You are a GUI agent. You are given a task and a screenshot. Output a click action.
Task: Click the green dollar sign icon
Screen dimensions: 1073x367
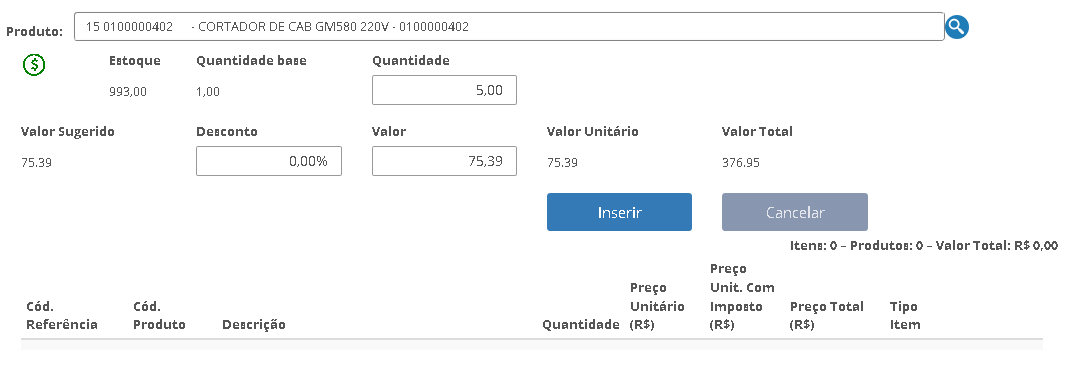[x=34, y=64]
